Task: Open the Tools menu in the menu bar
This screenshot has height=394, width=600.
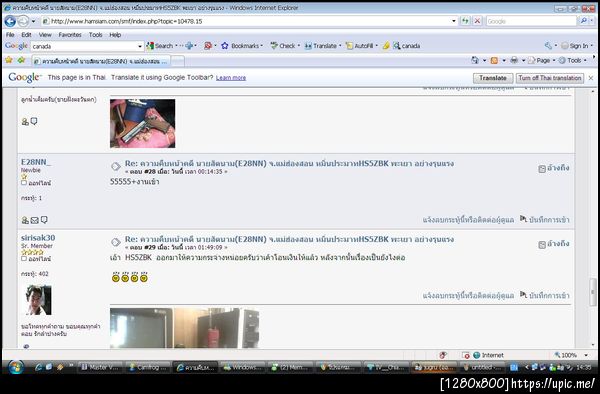Action: (x=96, y=35)
